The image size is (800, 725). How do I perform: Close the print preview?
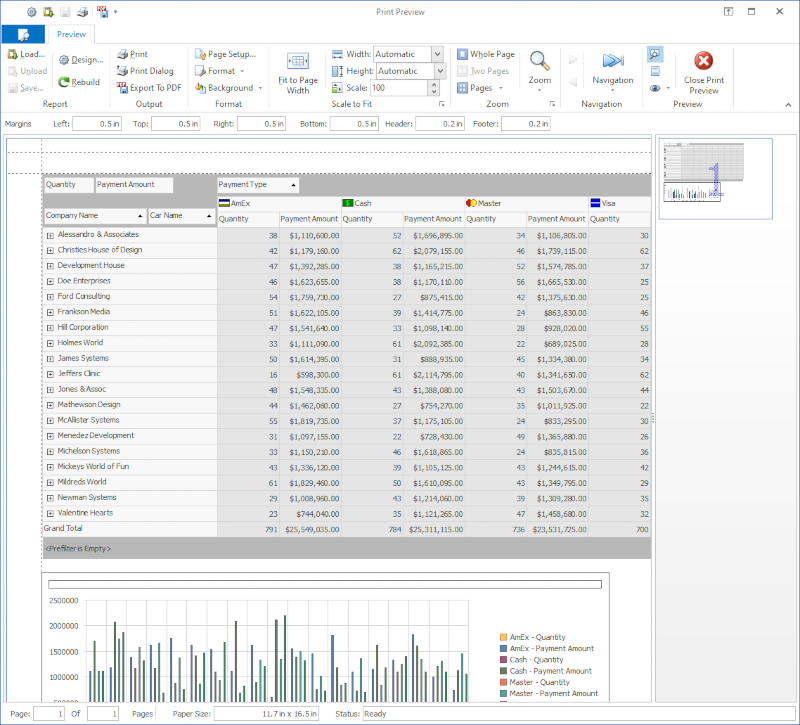[x=703, y=71]
